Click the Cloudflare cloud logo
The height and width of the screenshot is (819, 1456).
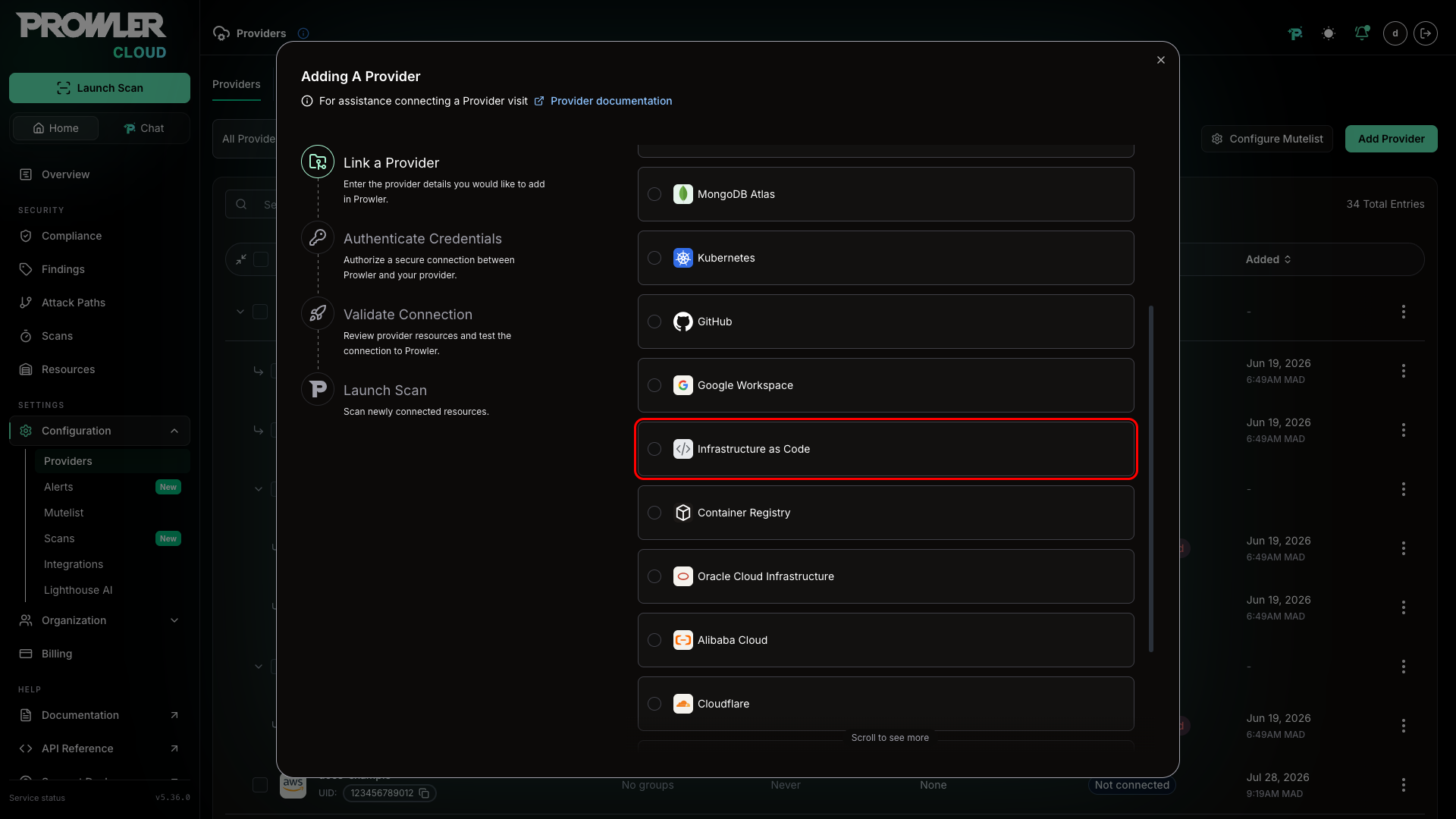point(683,704)
